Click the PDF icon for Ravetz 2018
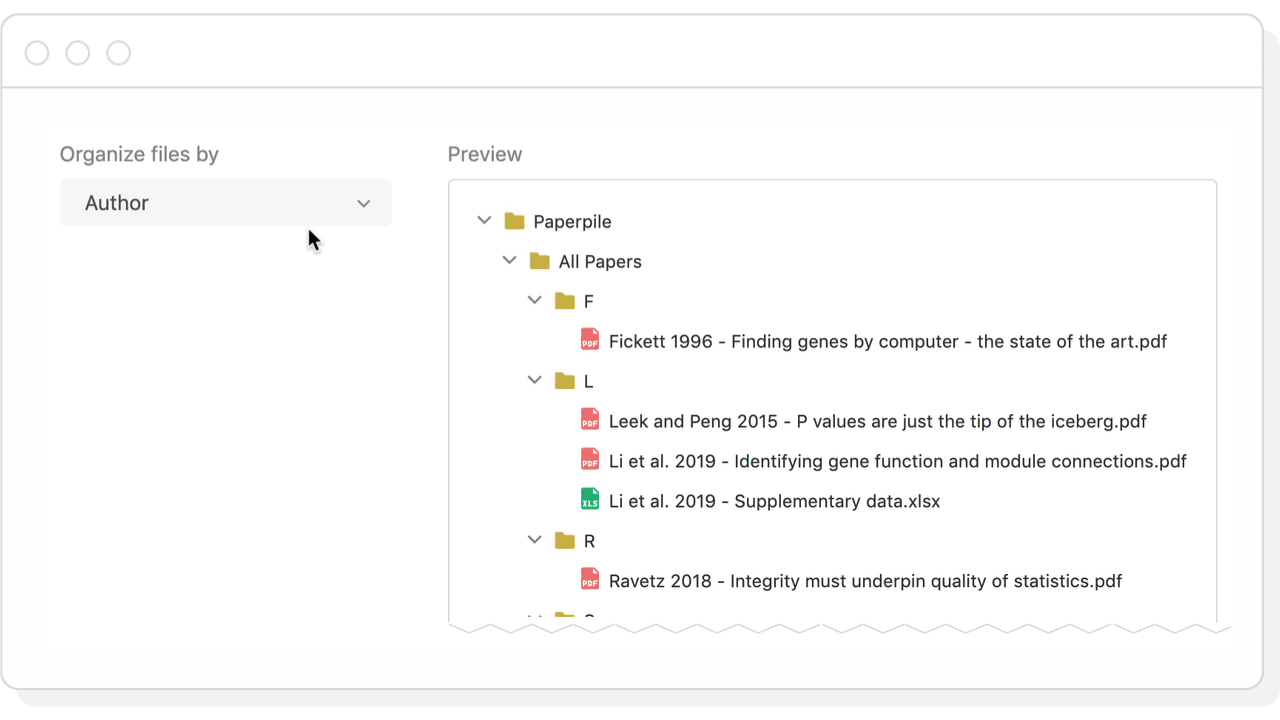1280x720 pixels. pyautogui.click(x=589, y=580)
